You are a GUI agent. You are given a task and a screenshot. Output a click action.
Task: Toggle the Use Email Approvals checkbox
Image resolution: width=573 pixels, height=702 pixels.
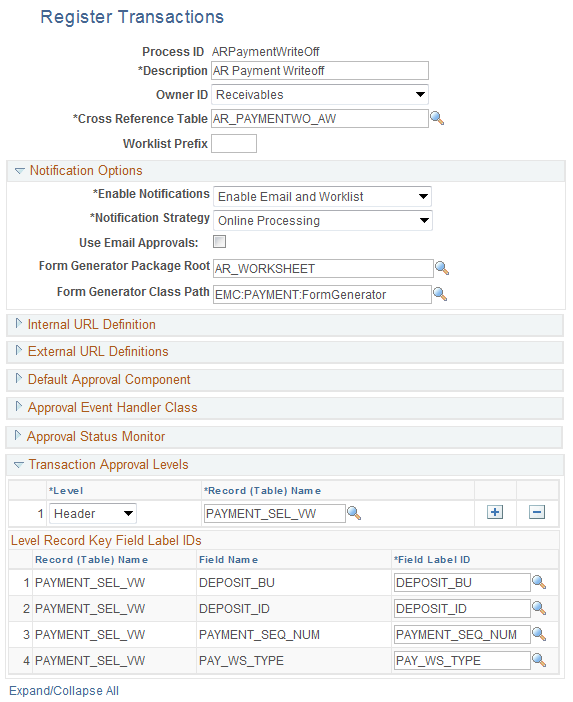tap(219, 242)
